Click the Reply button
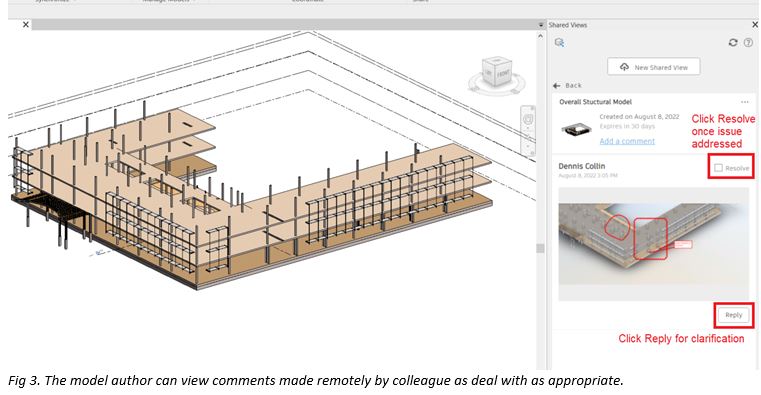761x395 pixels. pyautogui.click(x=733, y=315)
